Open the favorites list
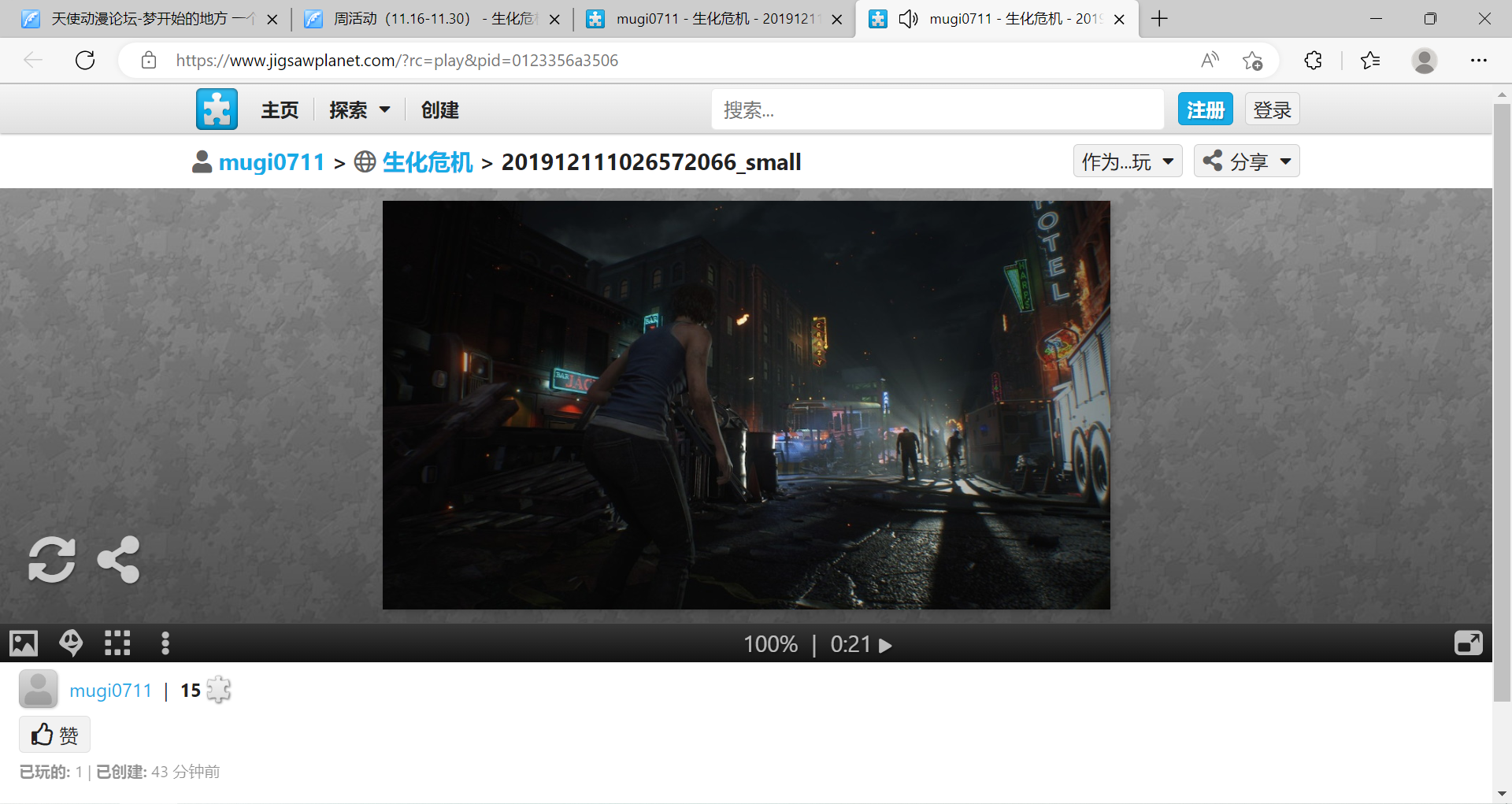The image size is (1512, 804). pos(1370,60)
